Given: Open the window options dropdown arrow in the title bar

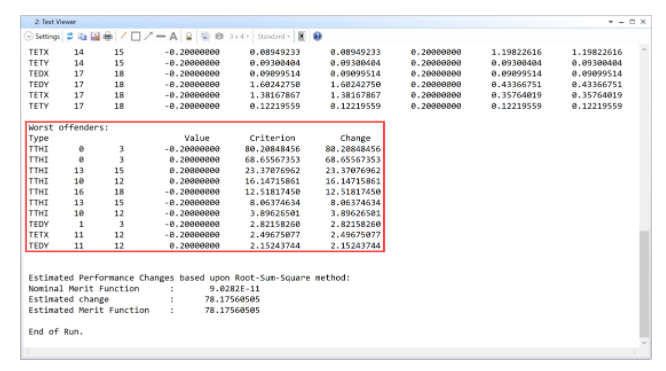Looking at the screenshot, I should (x=610, y=22).
